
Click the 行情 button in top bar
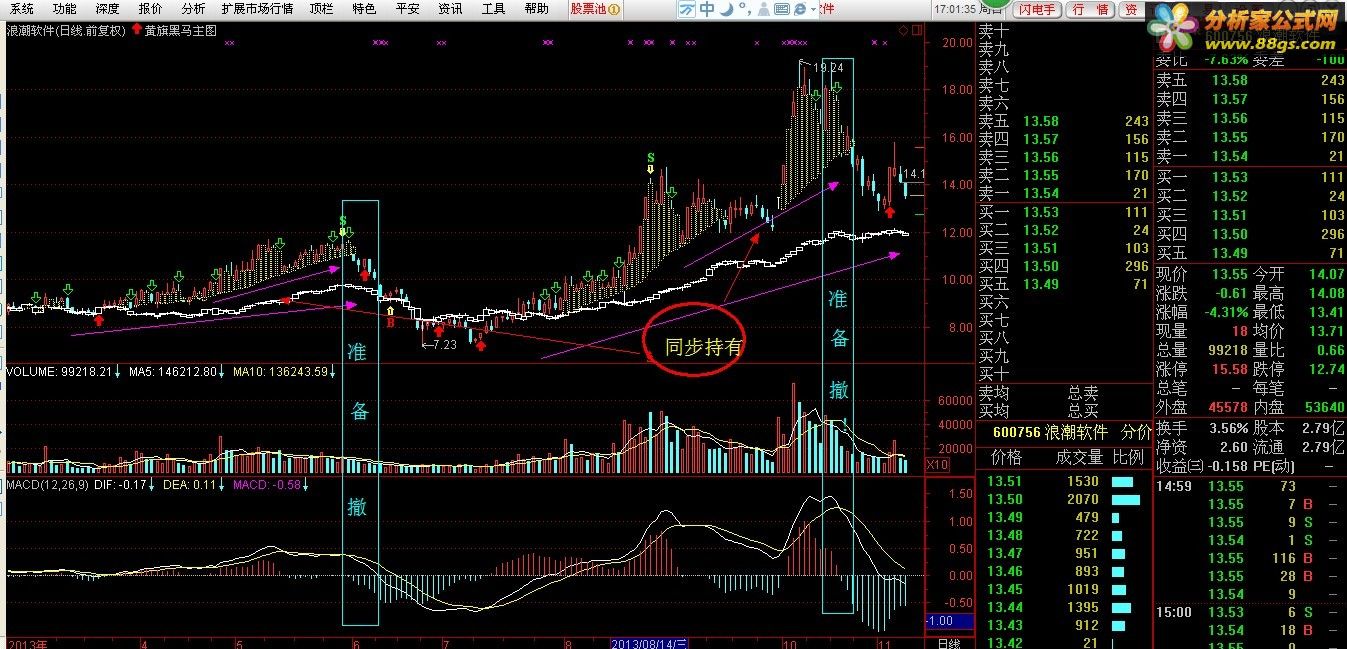[1089, 9]
